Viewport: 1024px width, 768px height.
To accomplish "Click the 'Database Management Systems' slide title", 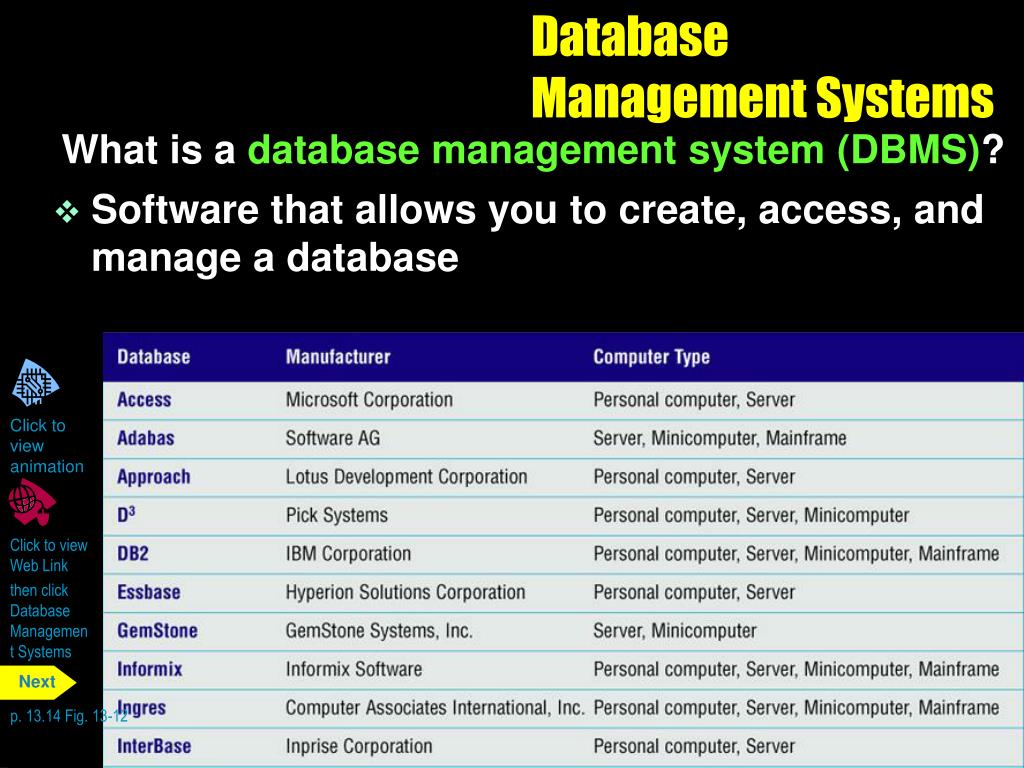I will (762, 67).
